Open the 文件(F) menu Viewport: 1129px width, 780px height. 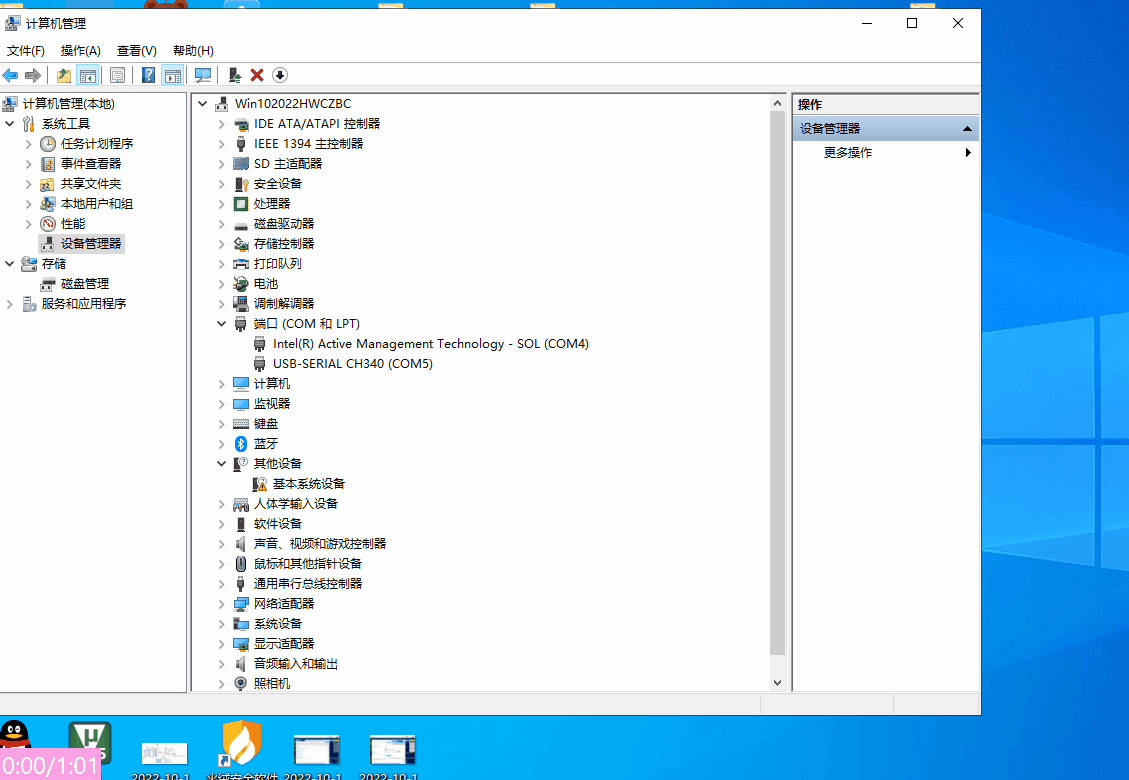26,50
